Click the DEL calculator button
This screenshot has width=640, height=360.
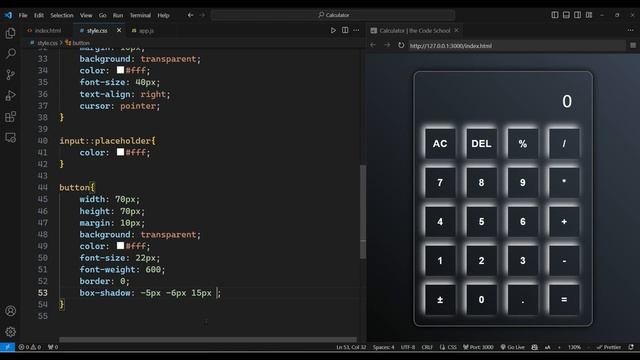point(481,144)
